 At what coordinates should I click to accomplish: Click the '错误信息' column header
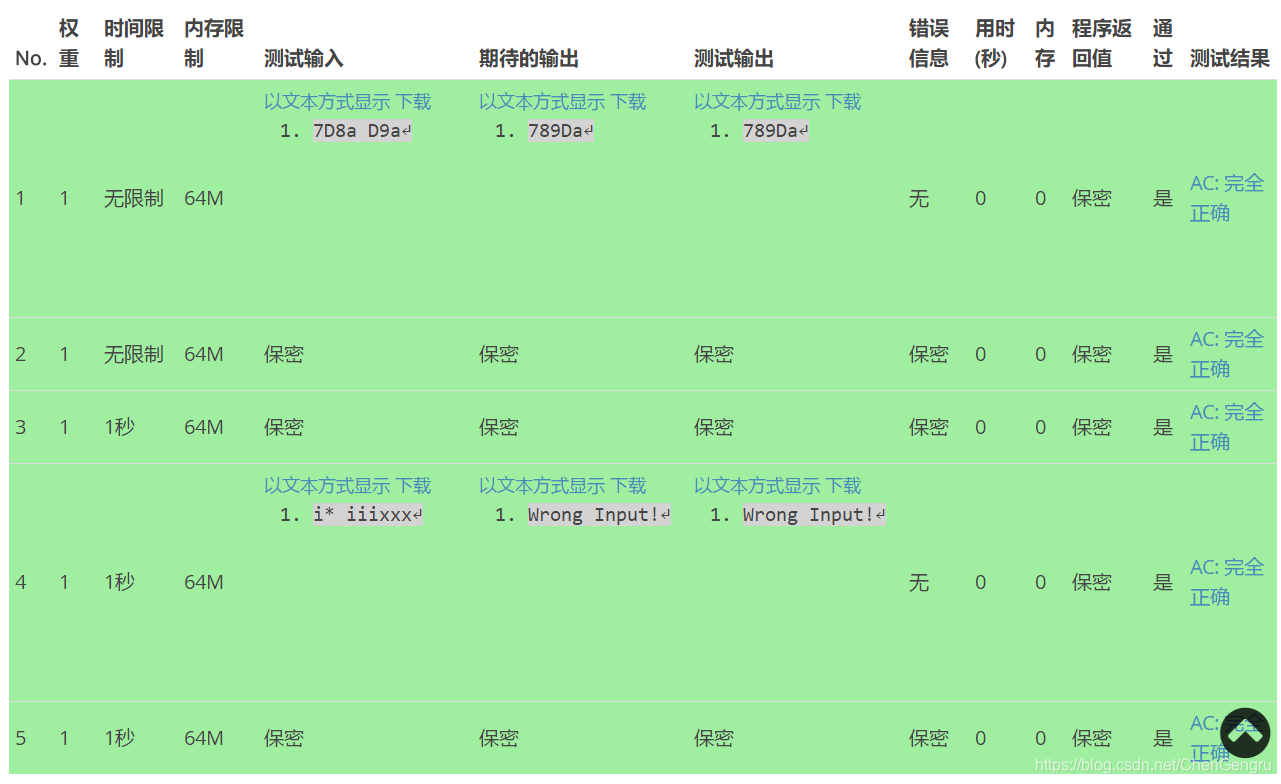pyautogui.click(x=929, y=44)
